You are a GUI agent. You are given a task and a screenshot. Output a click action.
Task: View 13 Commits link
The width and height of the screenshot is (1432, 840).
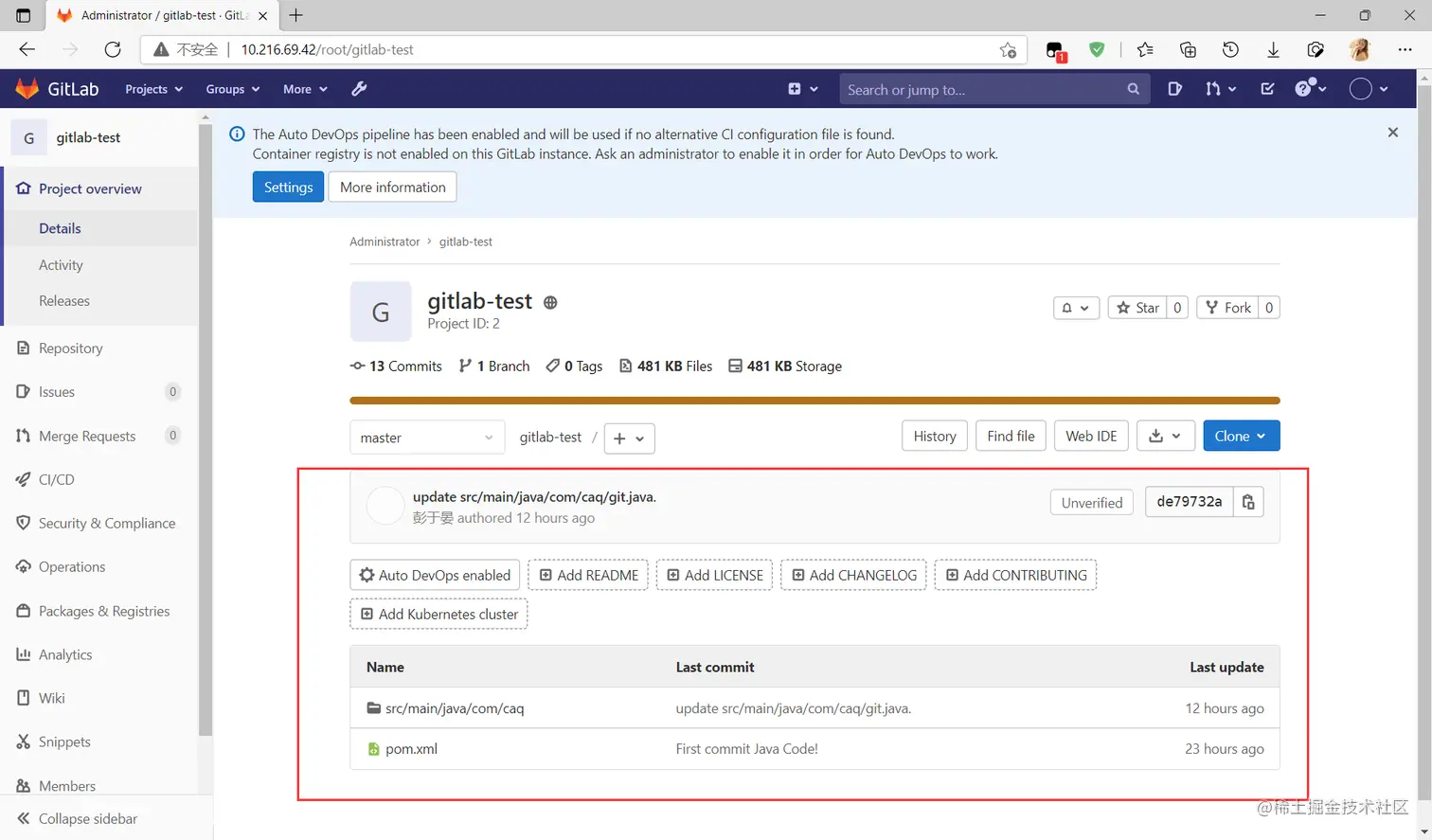[396, 366]
